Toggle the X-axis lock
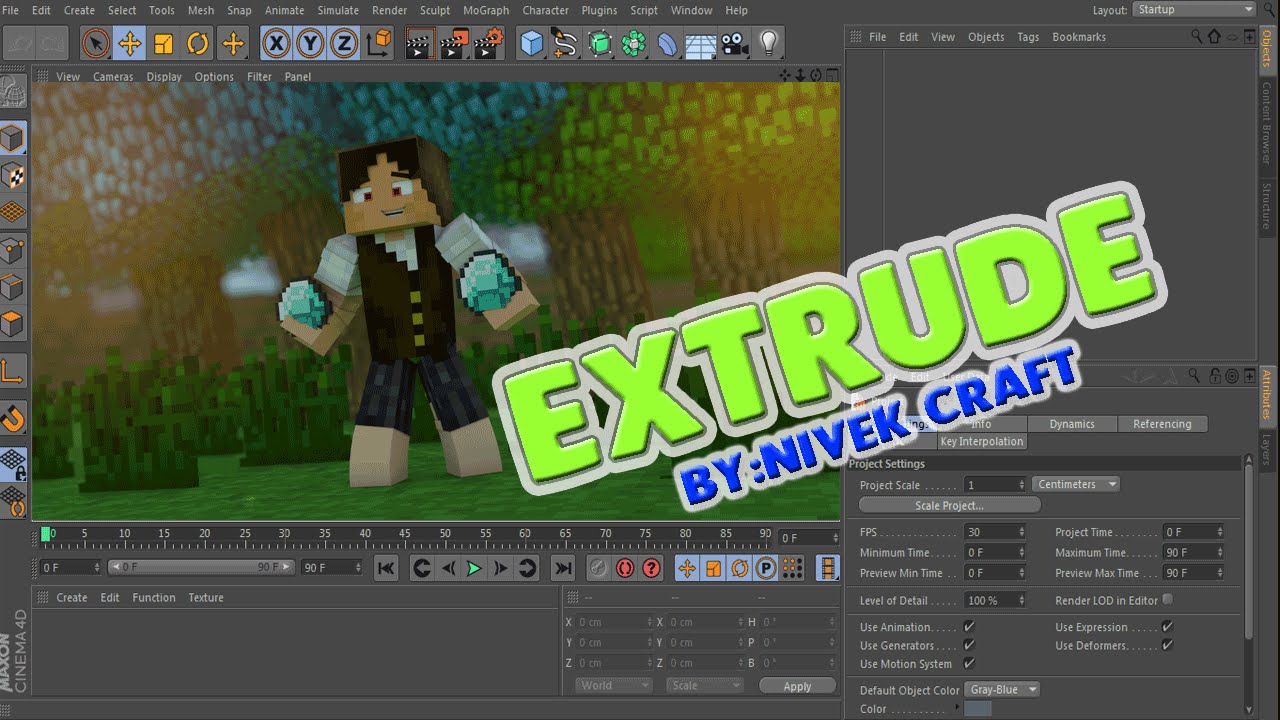1280x720 pixels. (x=277, y=43)
